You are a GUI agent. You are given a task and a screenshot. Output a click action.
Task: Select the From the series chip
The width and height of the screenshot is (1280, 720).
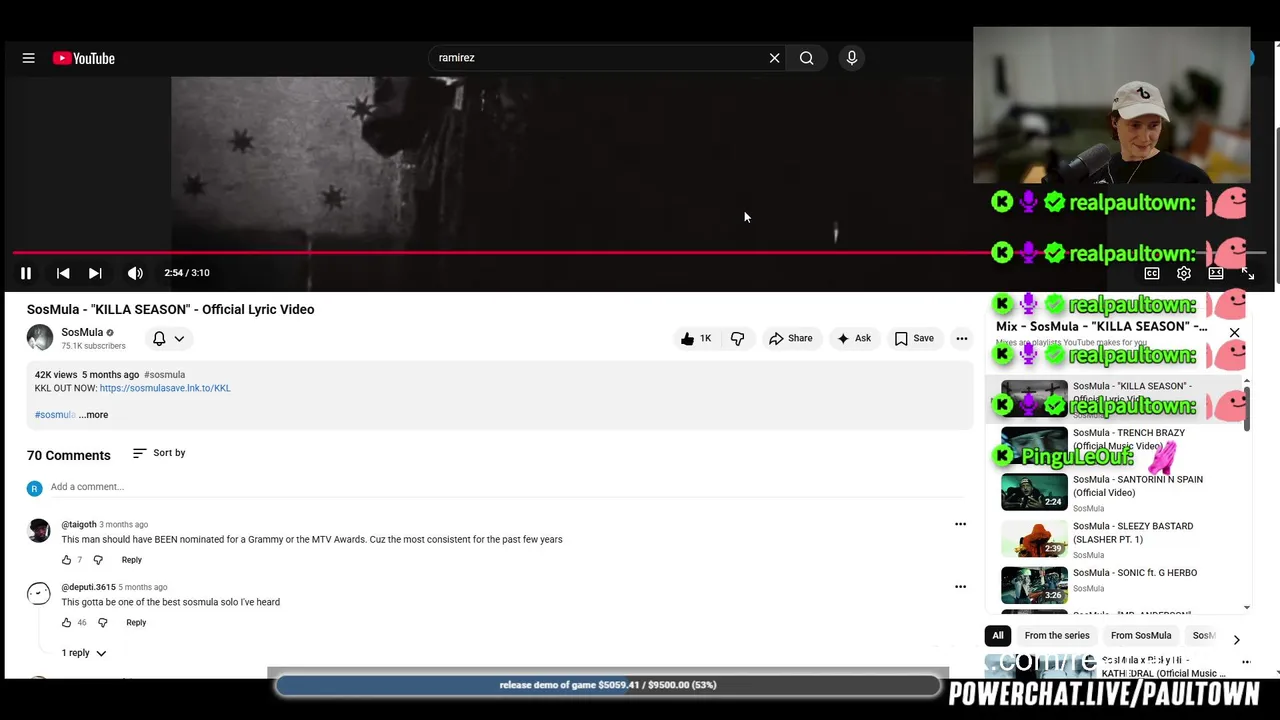point(1057,636)
